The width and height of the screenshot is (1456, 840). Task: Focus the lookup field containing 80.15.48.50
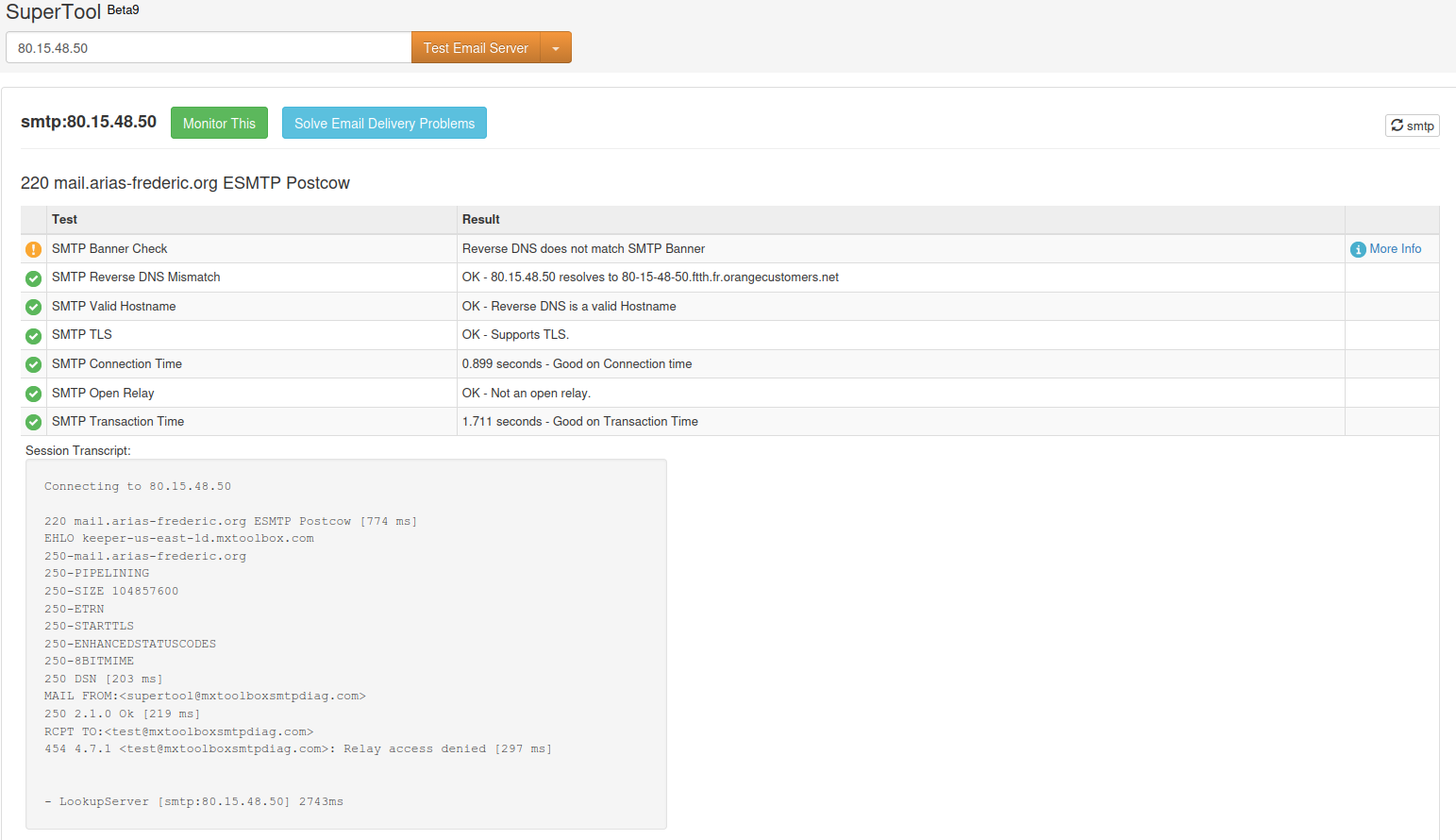click(x=209, y=47)
